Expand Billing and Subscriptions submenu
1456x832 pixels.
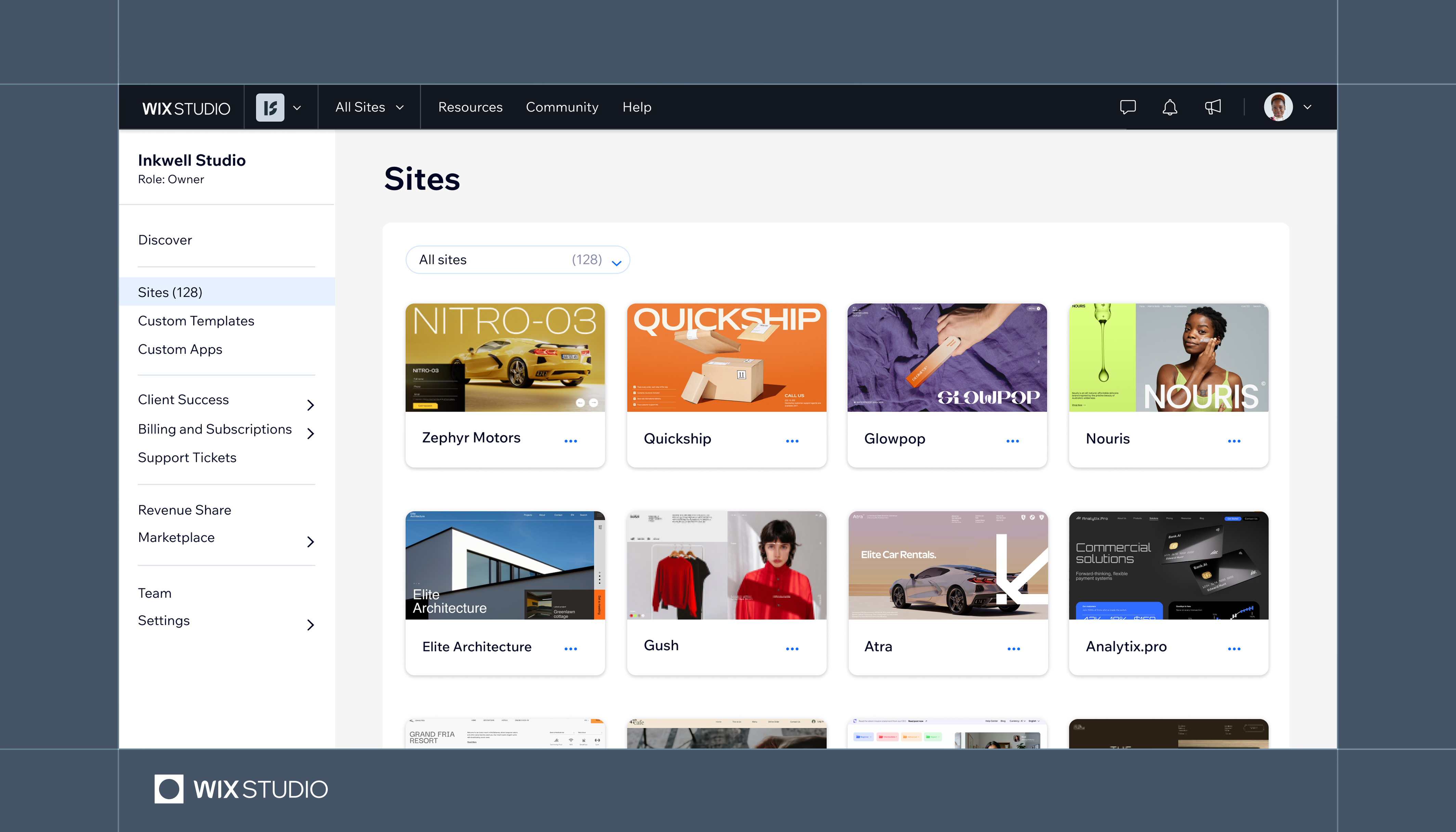point(310,434)
